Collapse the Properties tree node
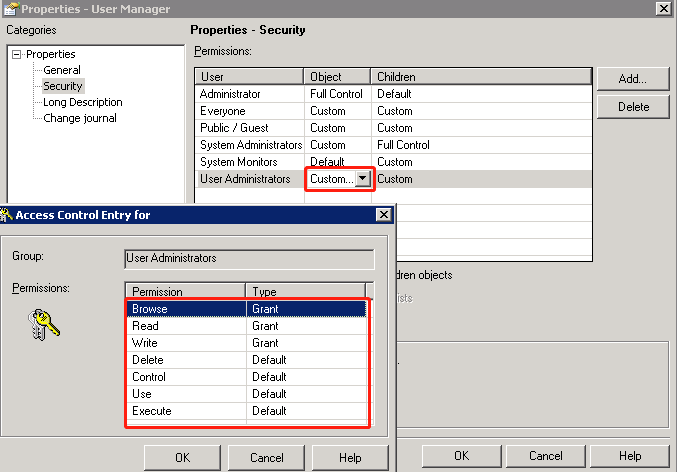Image resolution: width=677 pixels, height=472 pixels. 17,54
